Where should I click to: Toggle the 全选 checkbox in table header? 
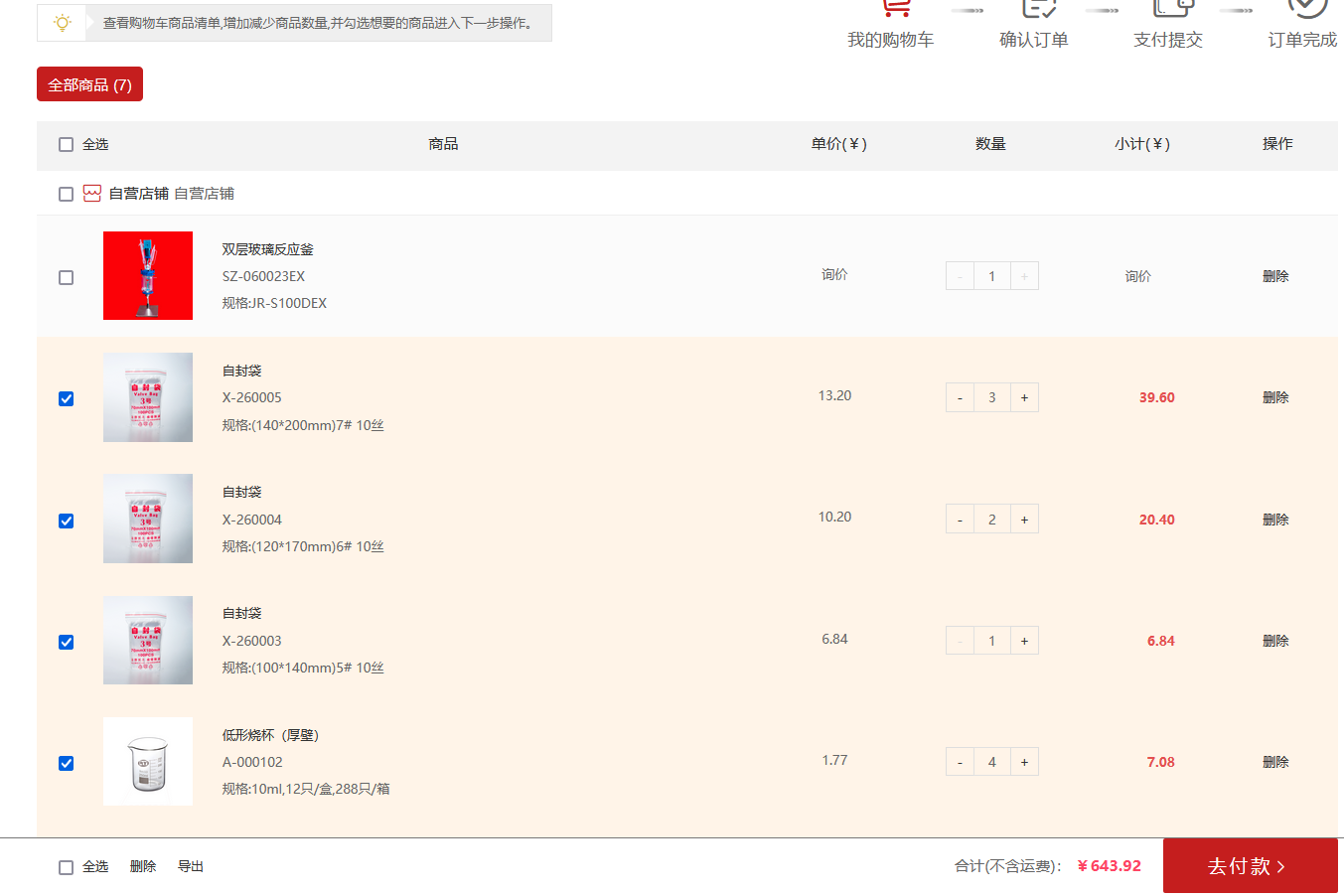67,144
